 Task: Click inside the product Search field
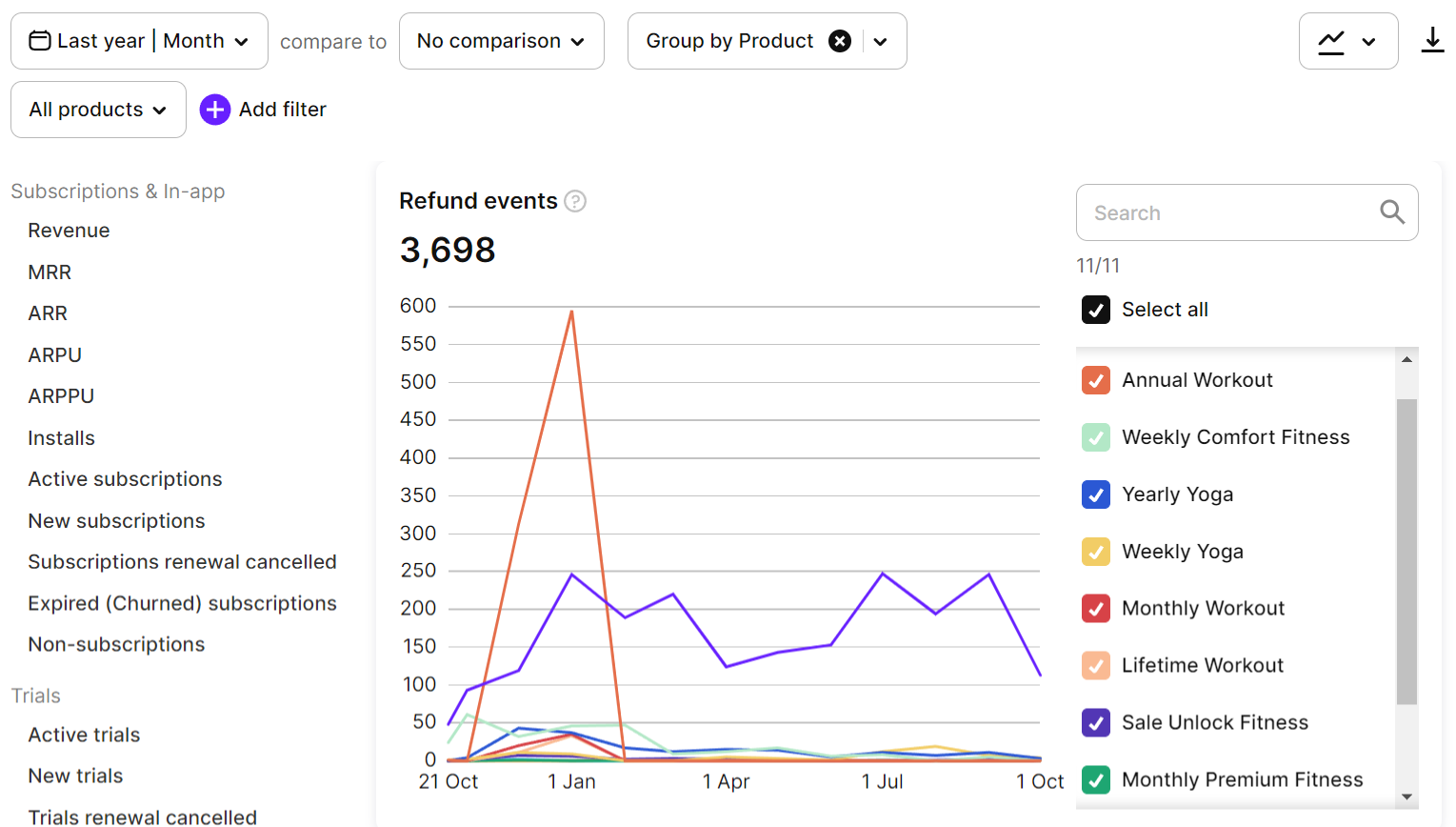pos(1228,212)
